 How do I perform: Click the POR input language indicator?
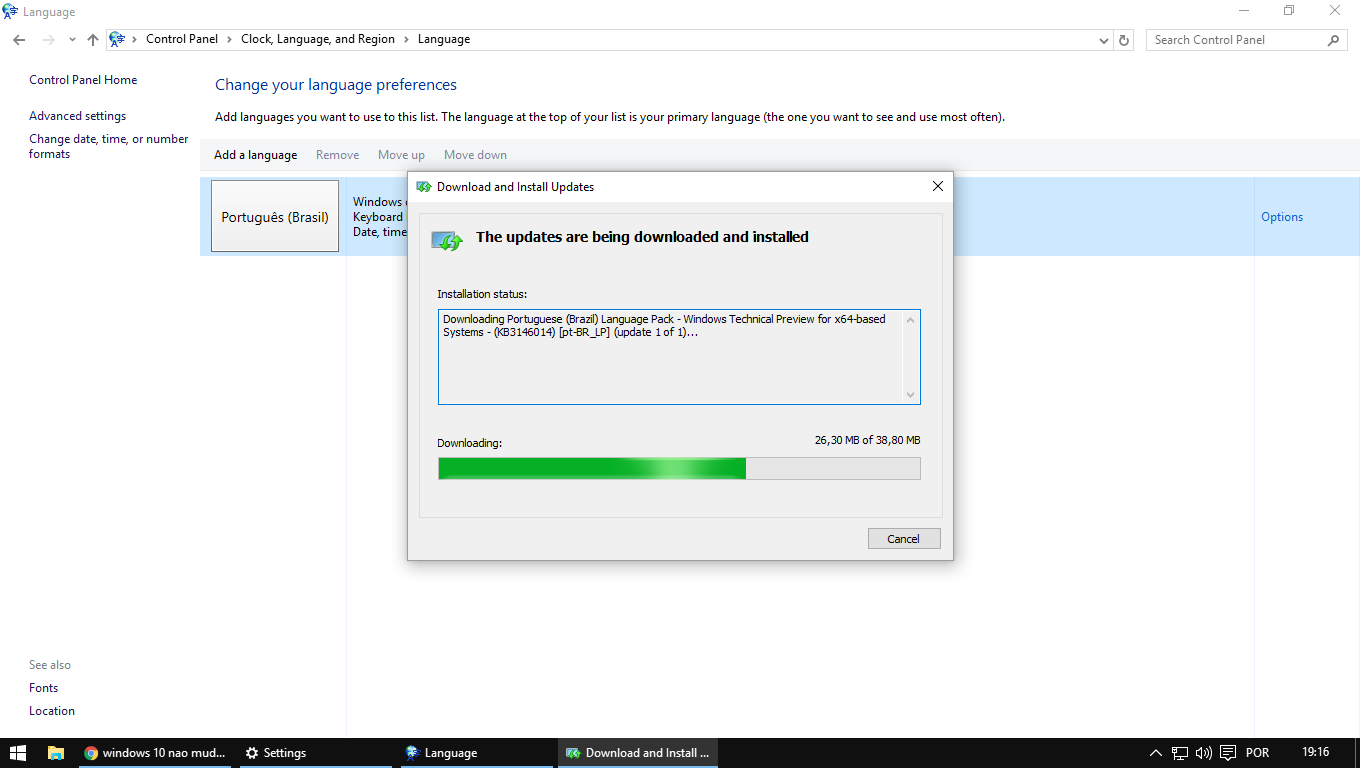pyautogui.click(x=1257, y=753)
